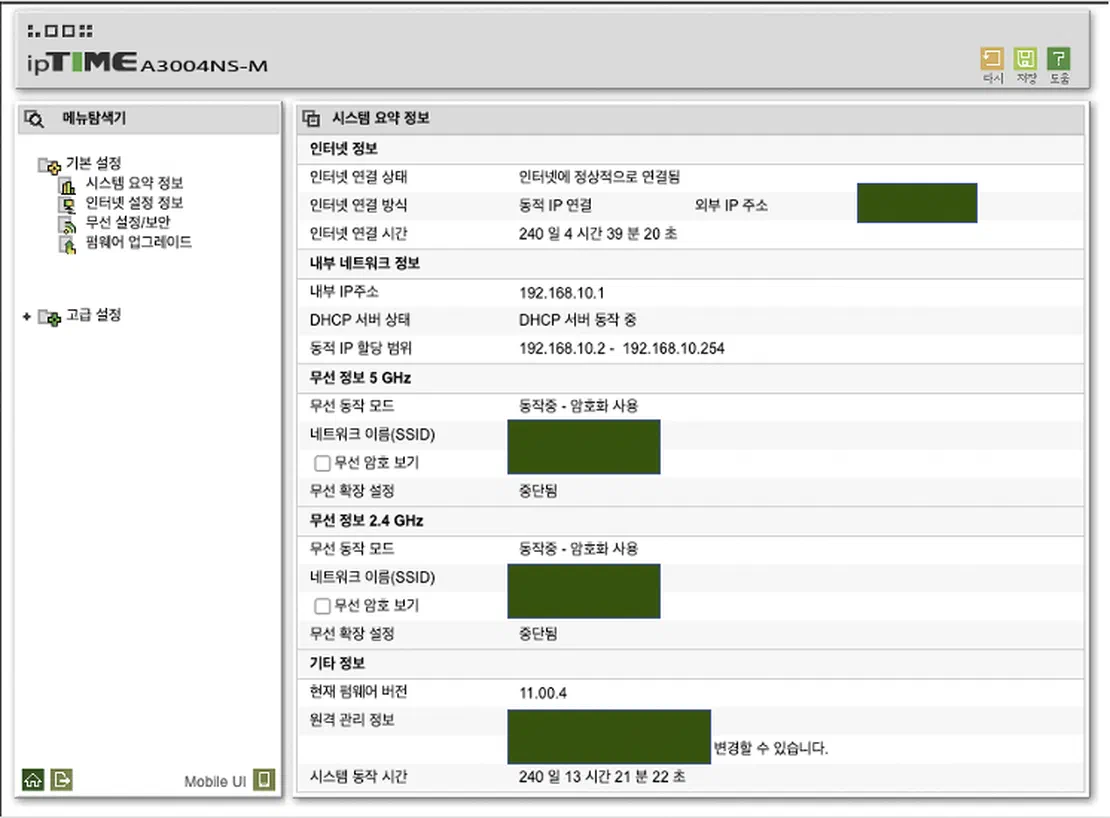This screenshot has height=818, width=1110.
Task: Click the menu explorer magnifier icon
Action: [x=34, y=119]
